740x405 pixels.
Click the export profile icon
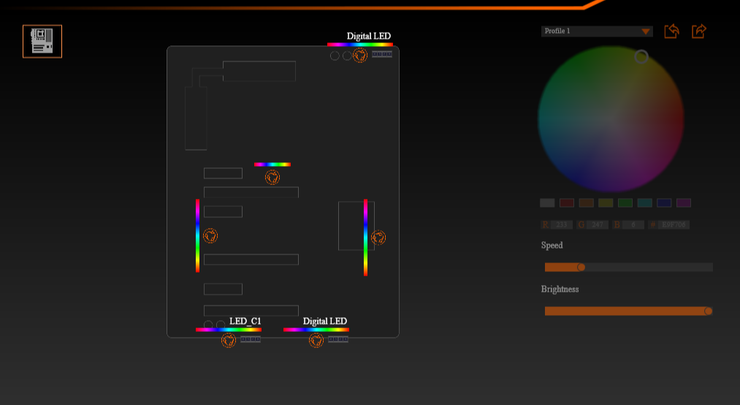click(x=699, y=31)
